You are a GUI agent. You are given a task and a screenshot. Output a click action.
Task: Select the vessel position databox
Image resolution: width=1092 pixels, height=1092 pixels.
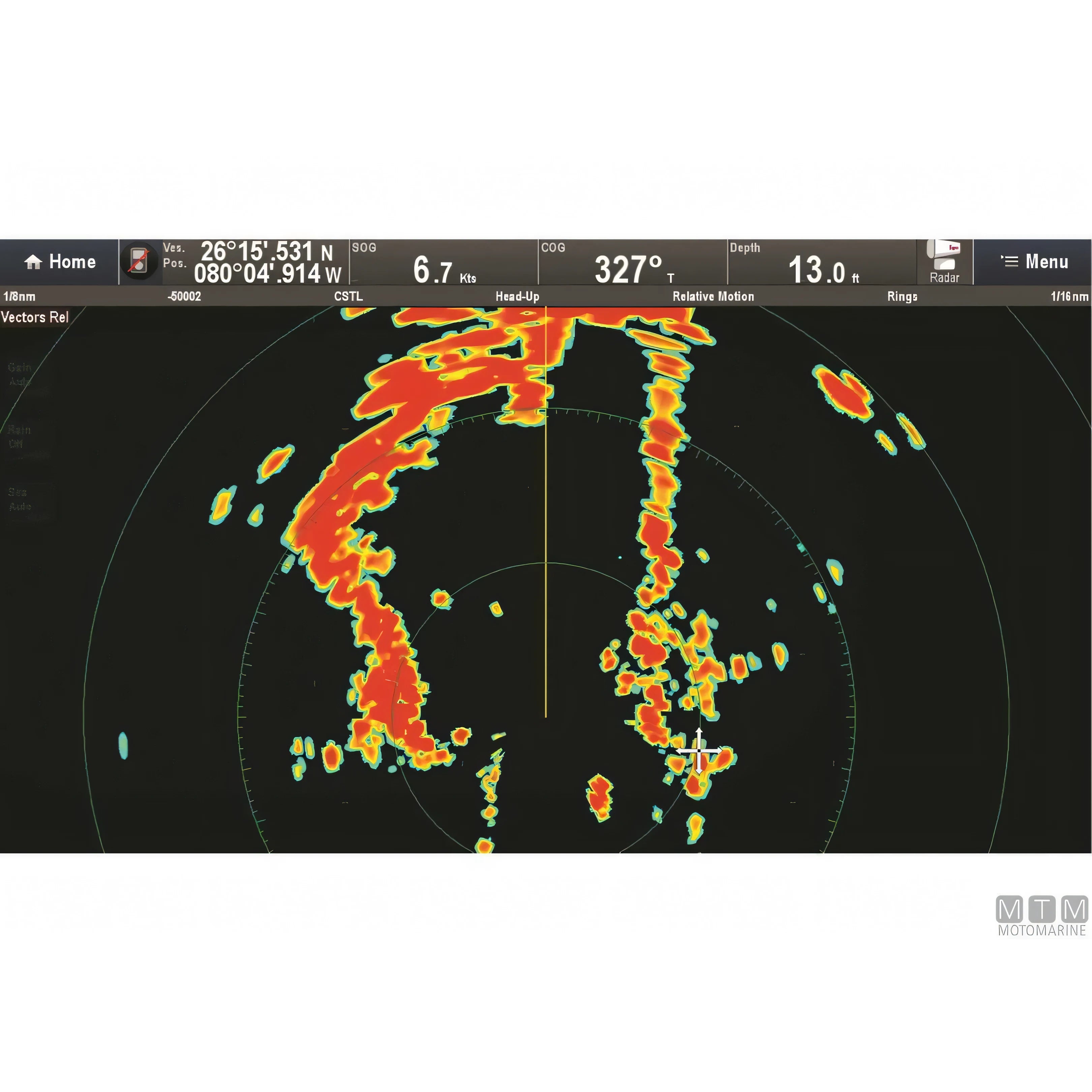coord(255,262)
